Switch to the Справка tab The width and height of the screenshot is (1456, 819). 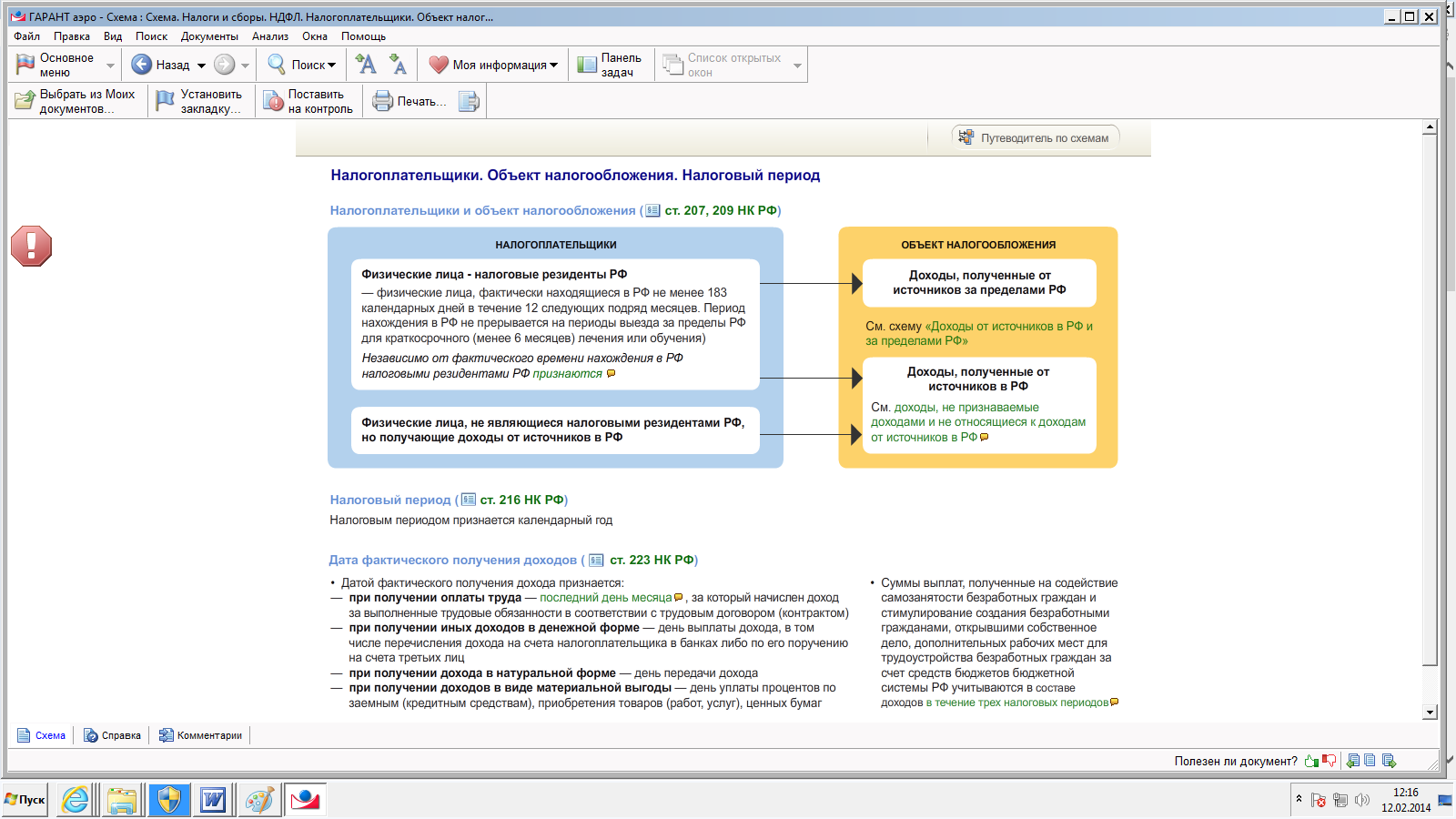pos(113,735)
